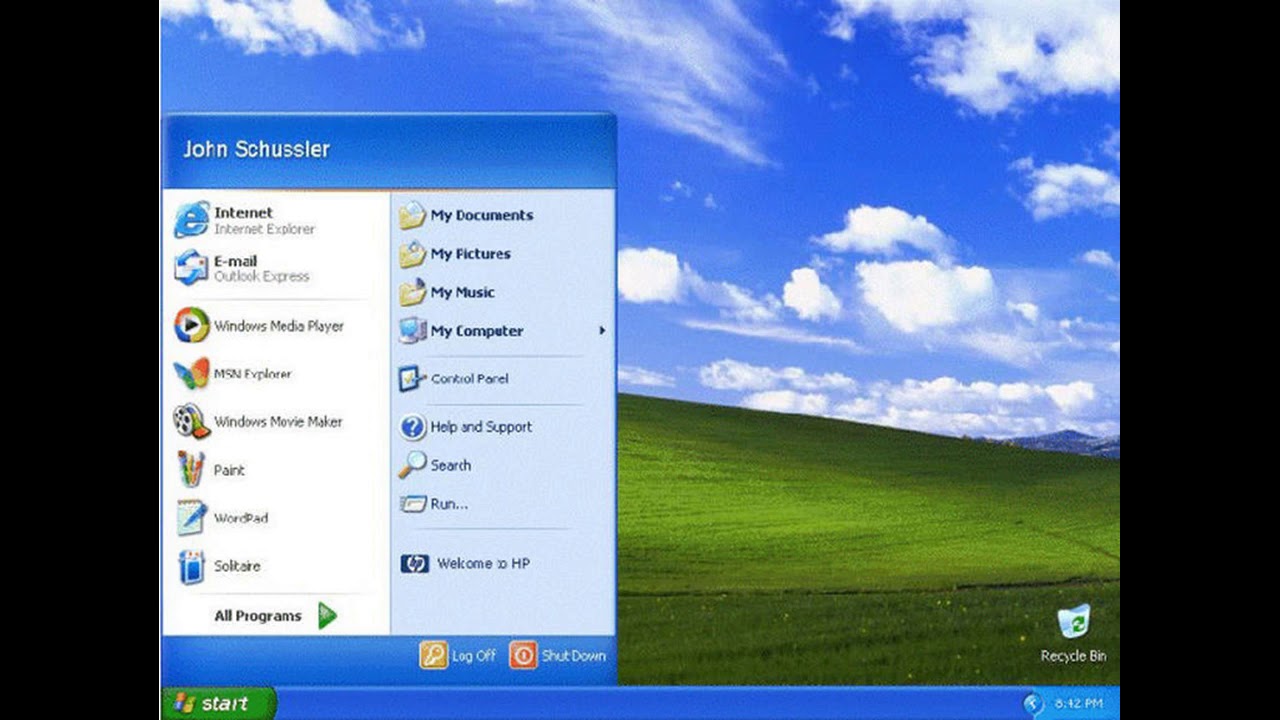This screenshot has height=720, width=1280.
Task: Select the Search text label
Action: point(451,465)
